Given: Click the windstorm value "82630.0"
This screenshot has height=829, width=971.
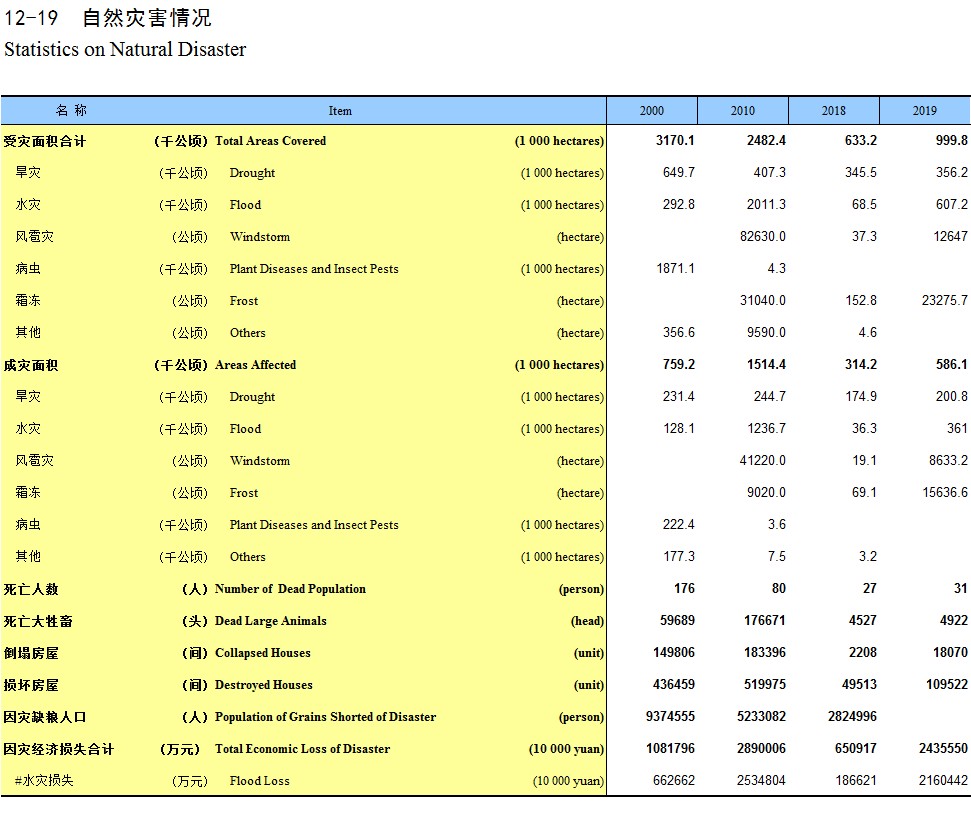Looking at the screenshot, I should [763, 237].
